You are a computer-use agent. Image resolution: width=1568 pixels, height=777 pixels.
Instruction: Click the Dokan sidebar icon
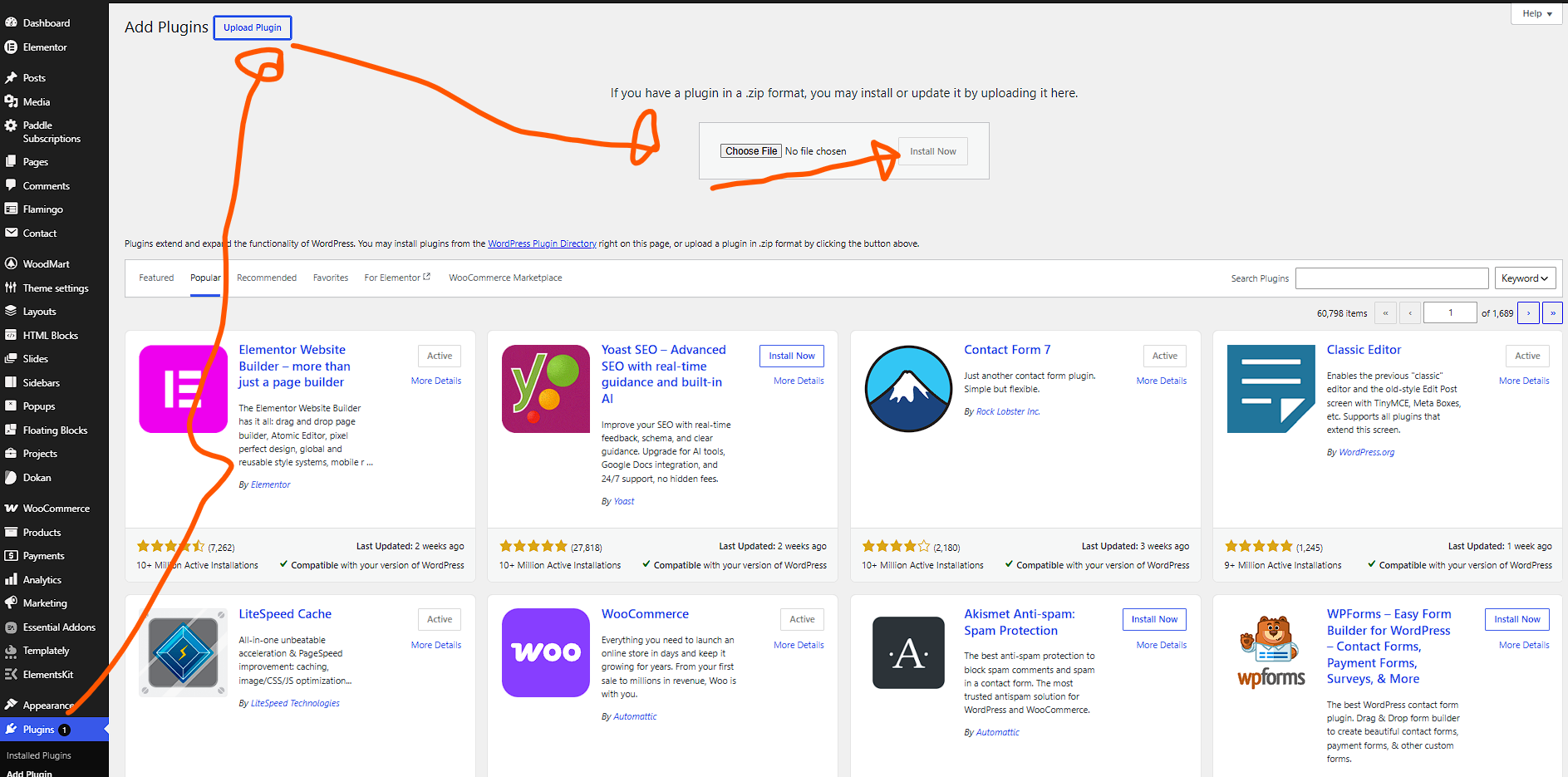11,477
